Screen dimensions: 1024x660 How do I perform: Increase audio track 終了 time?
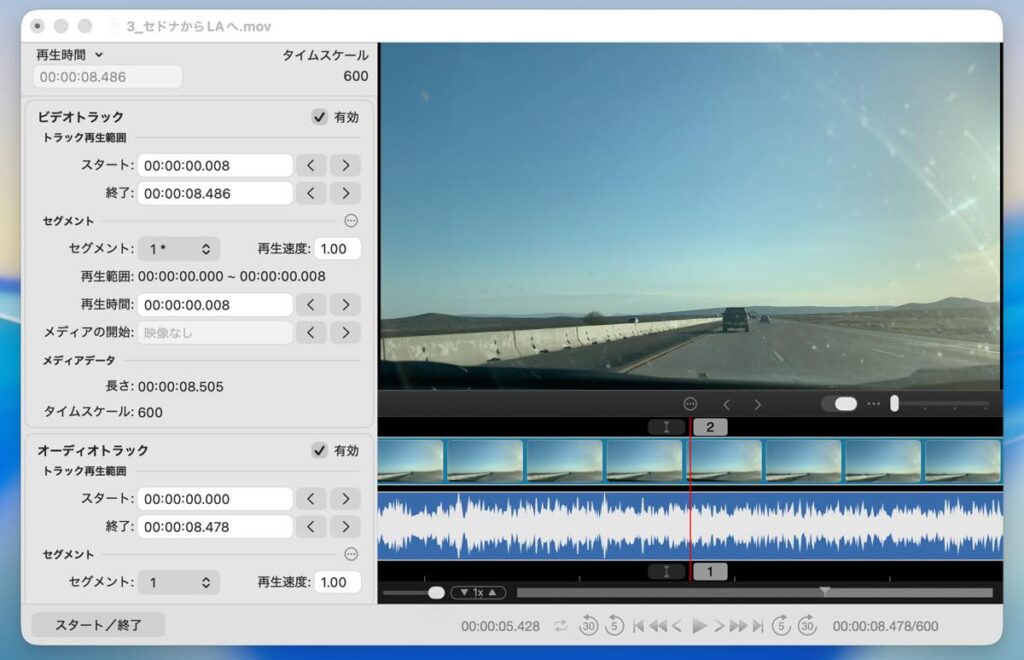click(x=345, y=527)
